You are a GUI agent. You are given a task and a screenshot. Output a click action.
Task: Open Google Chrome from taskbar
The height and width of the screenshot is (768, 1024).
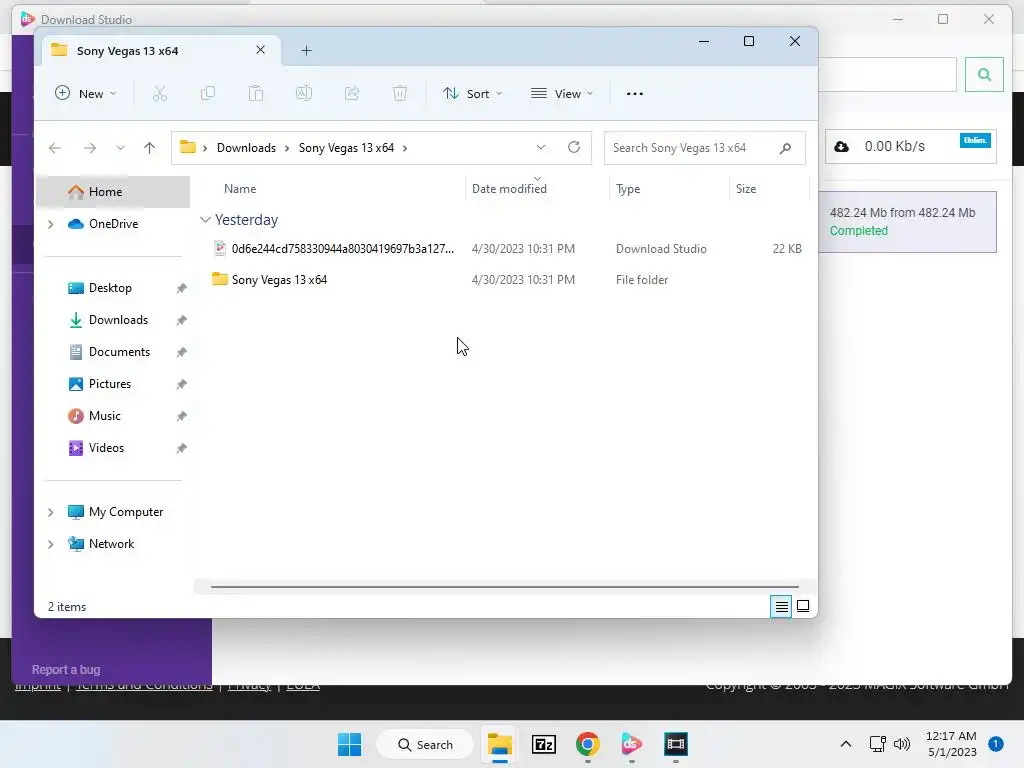[588, 744]
